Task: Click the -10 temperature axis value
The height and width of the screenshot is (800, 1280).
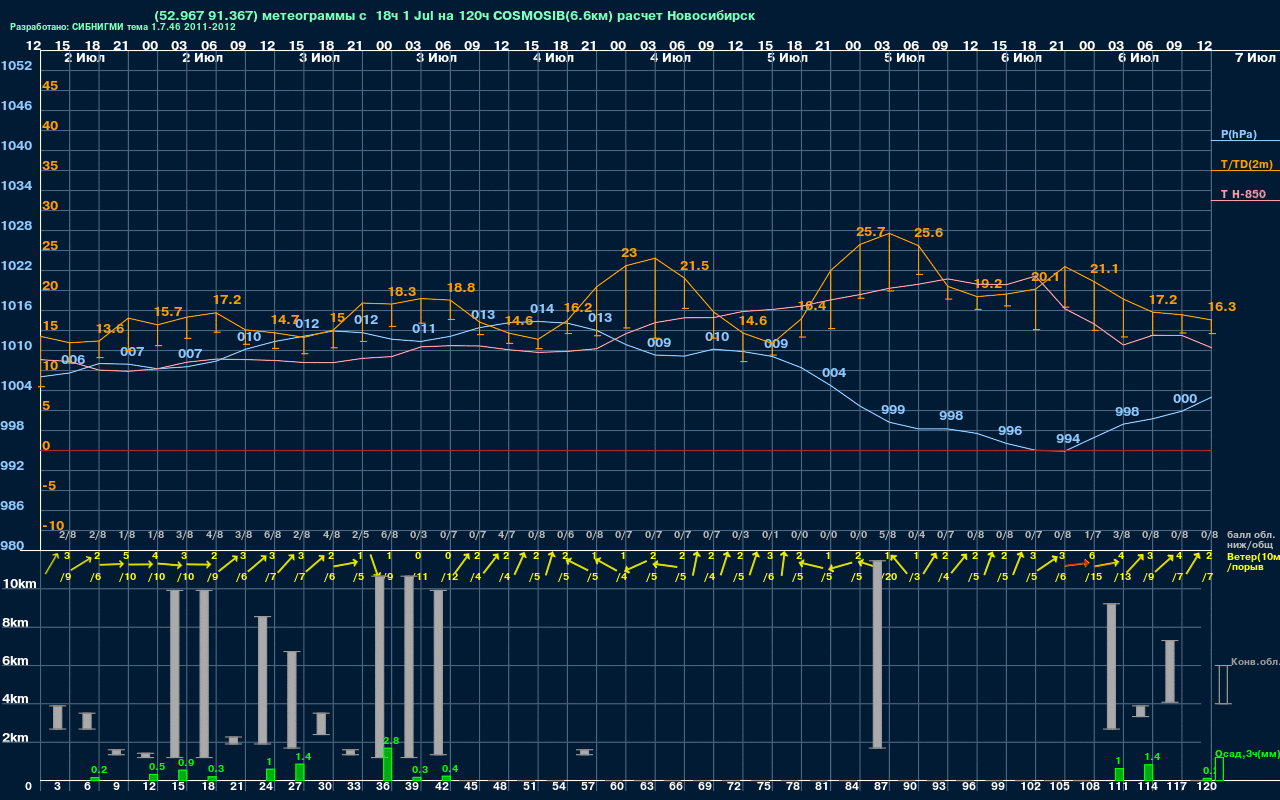Action: click(53, 526)
